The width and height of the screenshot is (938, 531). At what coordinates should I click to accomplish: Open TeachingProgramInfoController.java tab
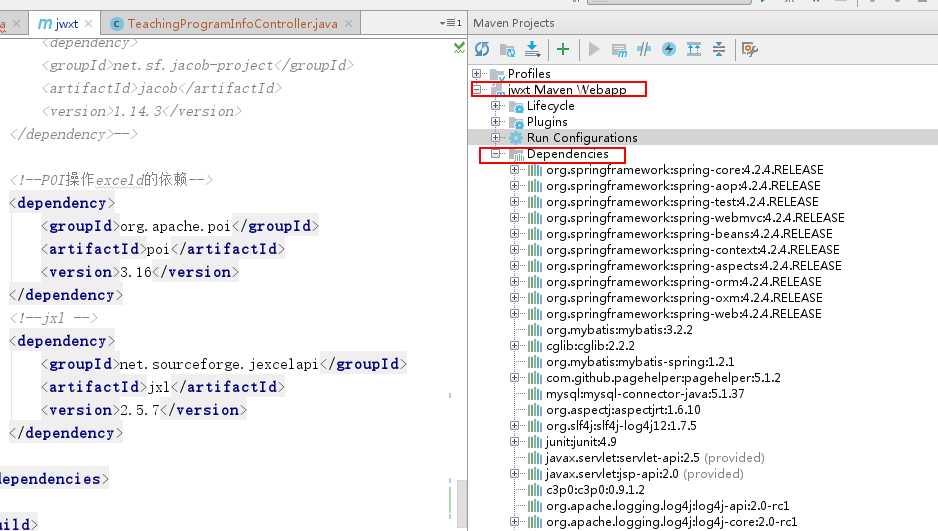pos(232,24)
